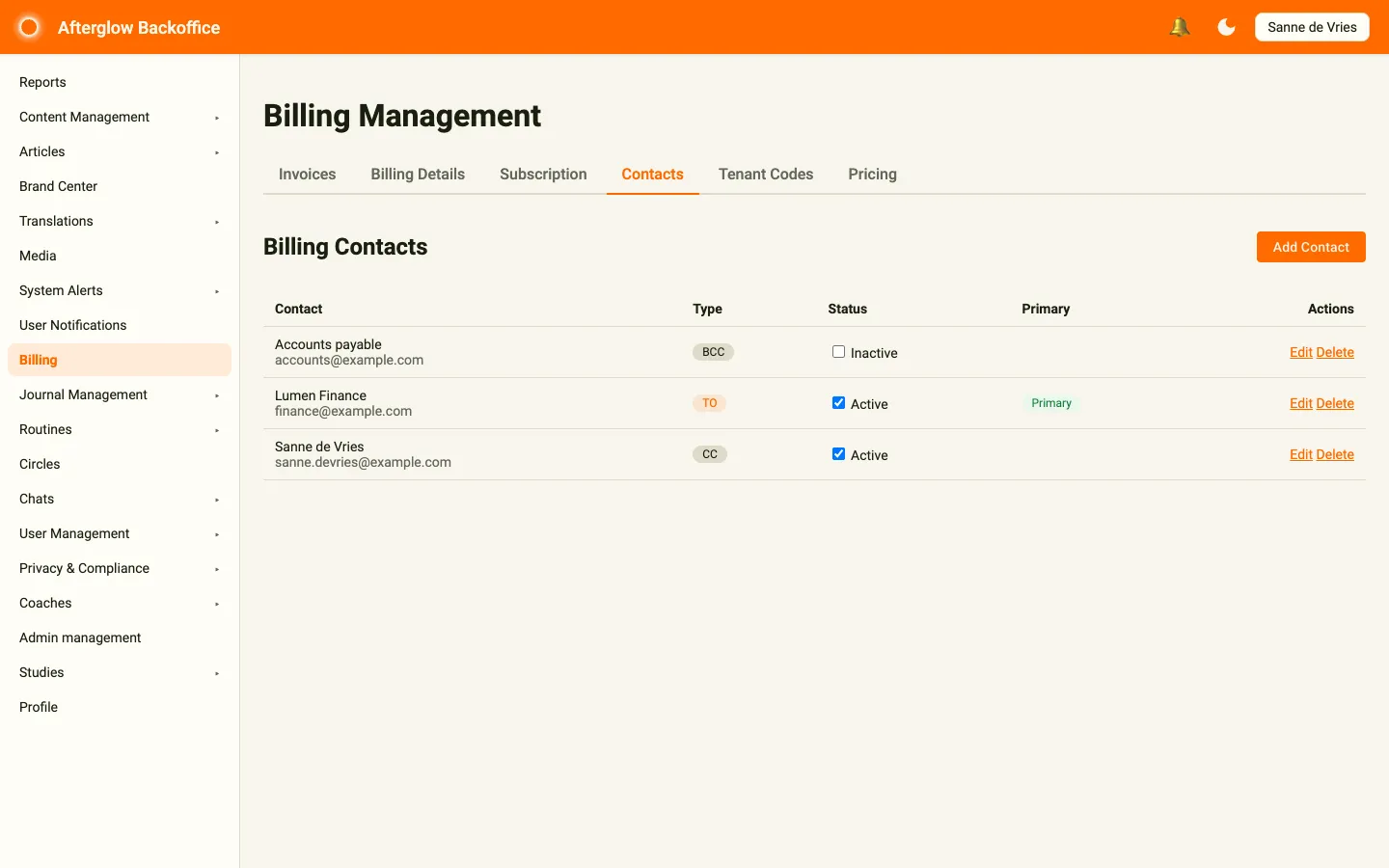Screen dimensions: 1389x868
Task: Delete the Accounts payable contact
Action: [1335, 352]
